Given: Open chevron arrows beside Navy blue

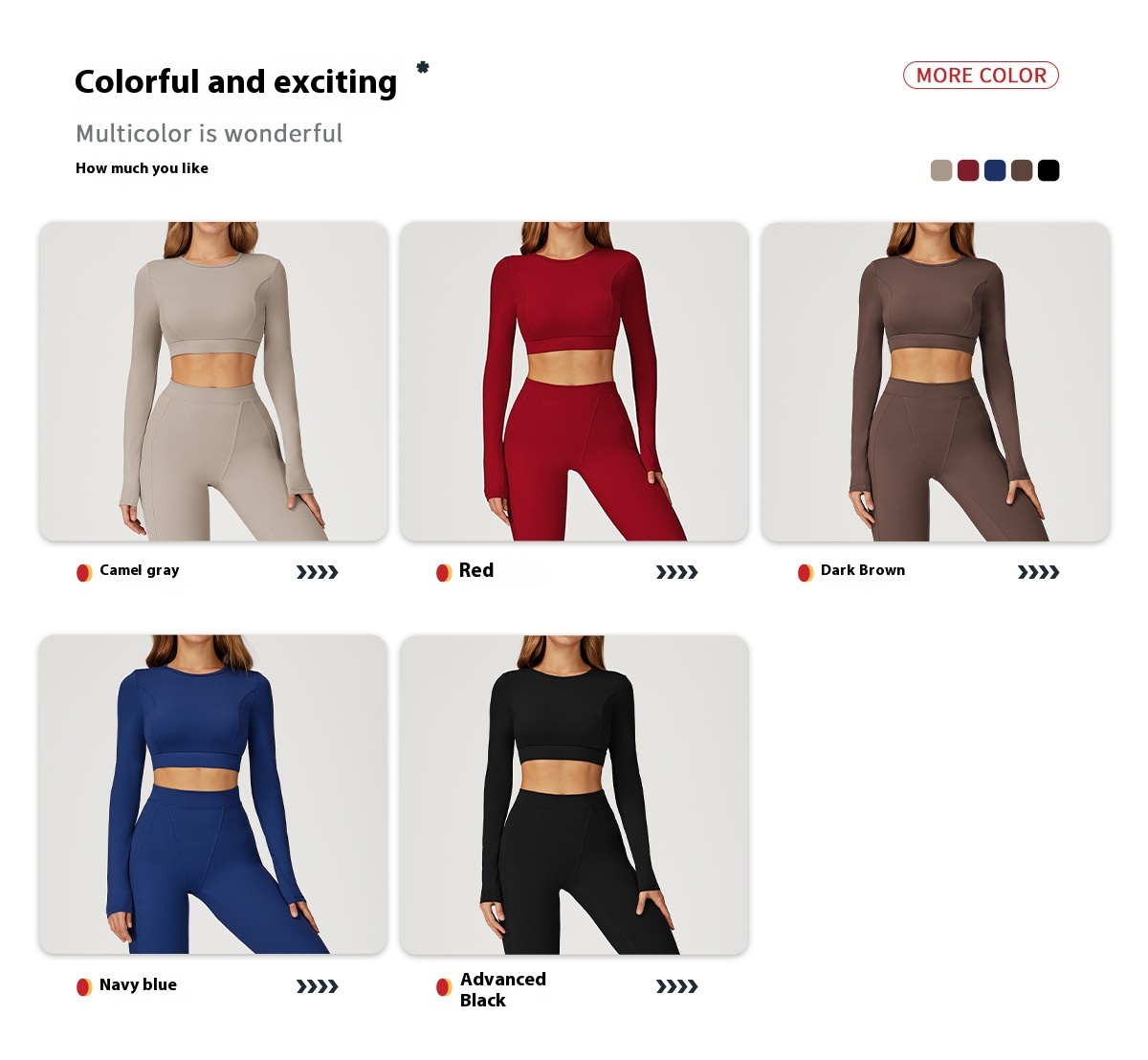Looking at the screenshot, I should 317,986.
